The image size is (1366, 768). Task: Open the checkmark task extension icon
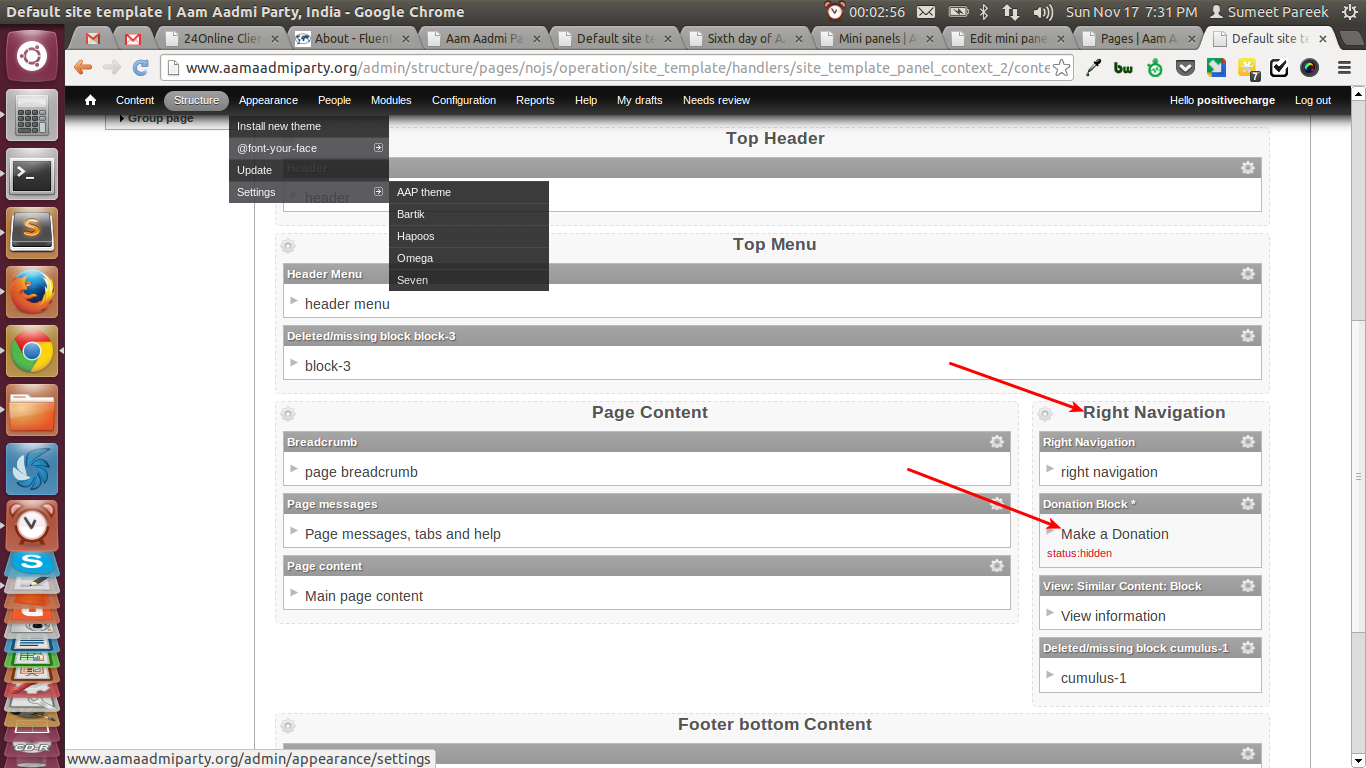(x=1279, y=68)
